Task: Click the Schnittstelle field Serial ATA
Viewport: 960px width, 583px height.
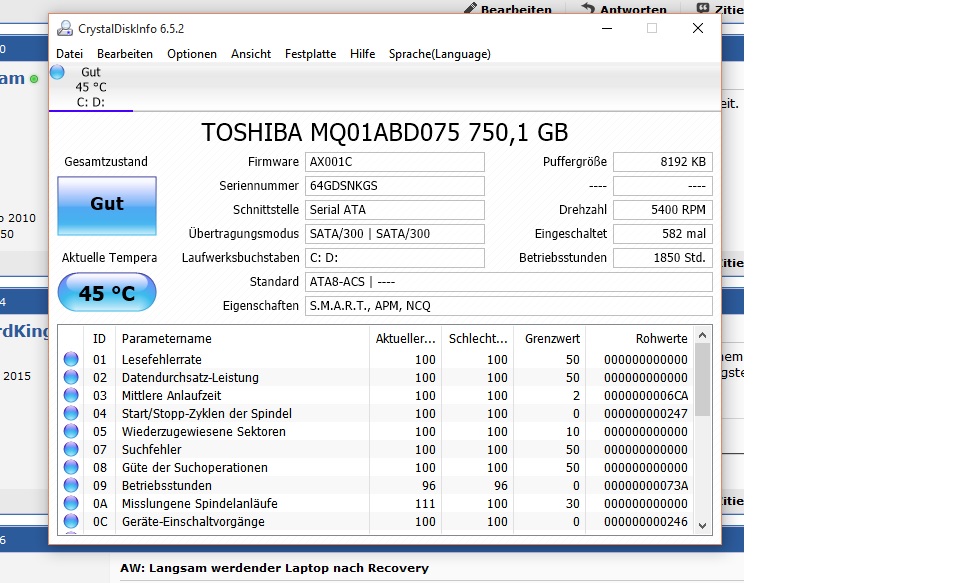Action: coord(395,209)
